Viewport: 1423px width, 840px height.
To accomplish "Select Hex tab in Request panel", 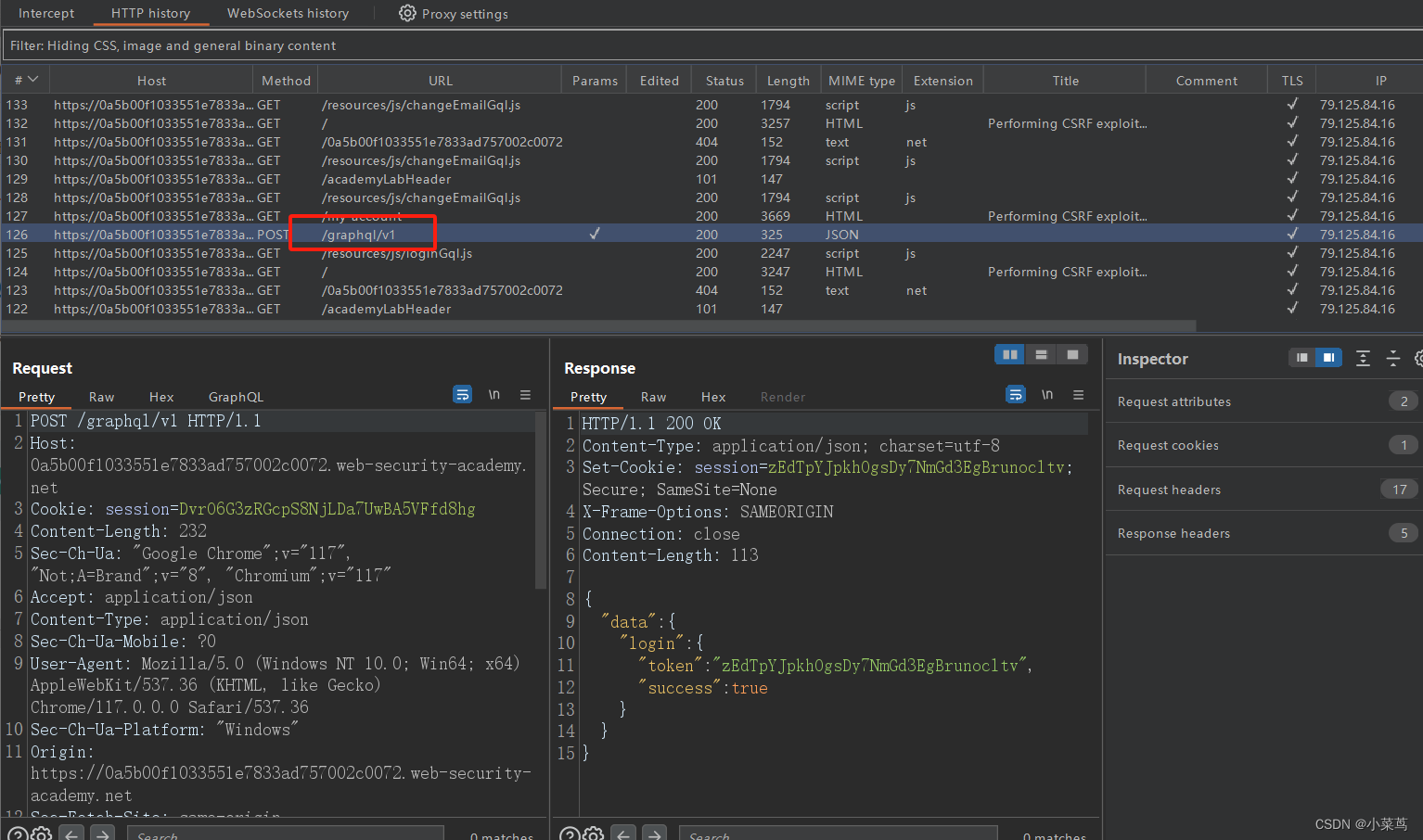I will [x=161, y=397].
